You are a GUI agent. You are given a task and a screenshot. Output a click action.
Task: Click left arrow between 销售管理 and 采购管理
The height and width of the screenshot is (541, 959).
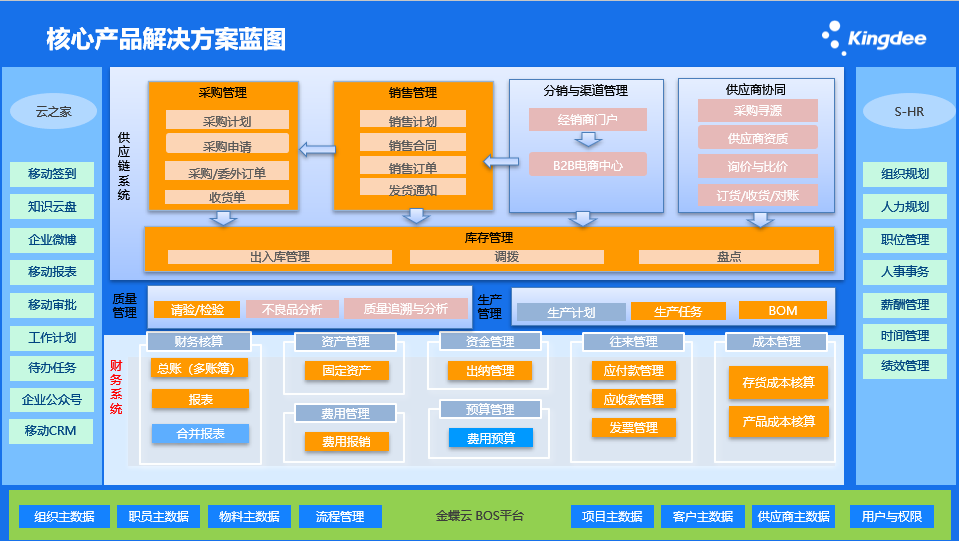318,150
